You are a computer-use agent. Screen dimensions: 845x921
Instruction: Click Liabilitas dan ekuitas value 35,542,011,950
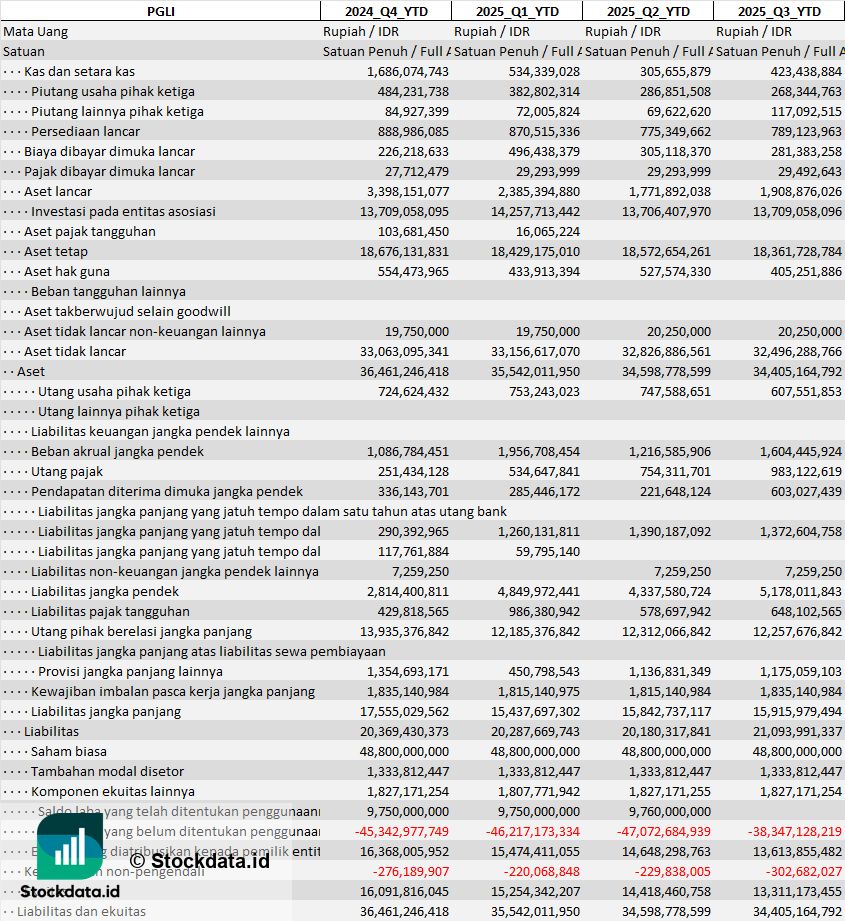point(536,910)
